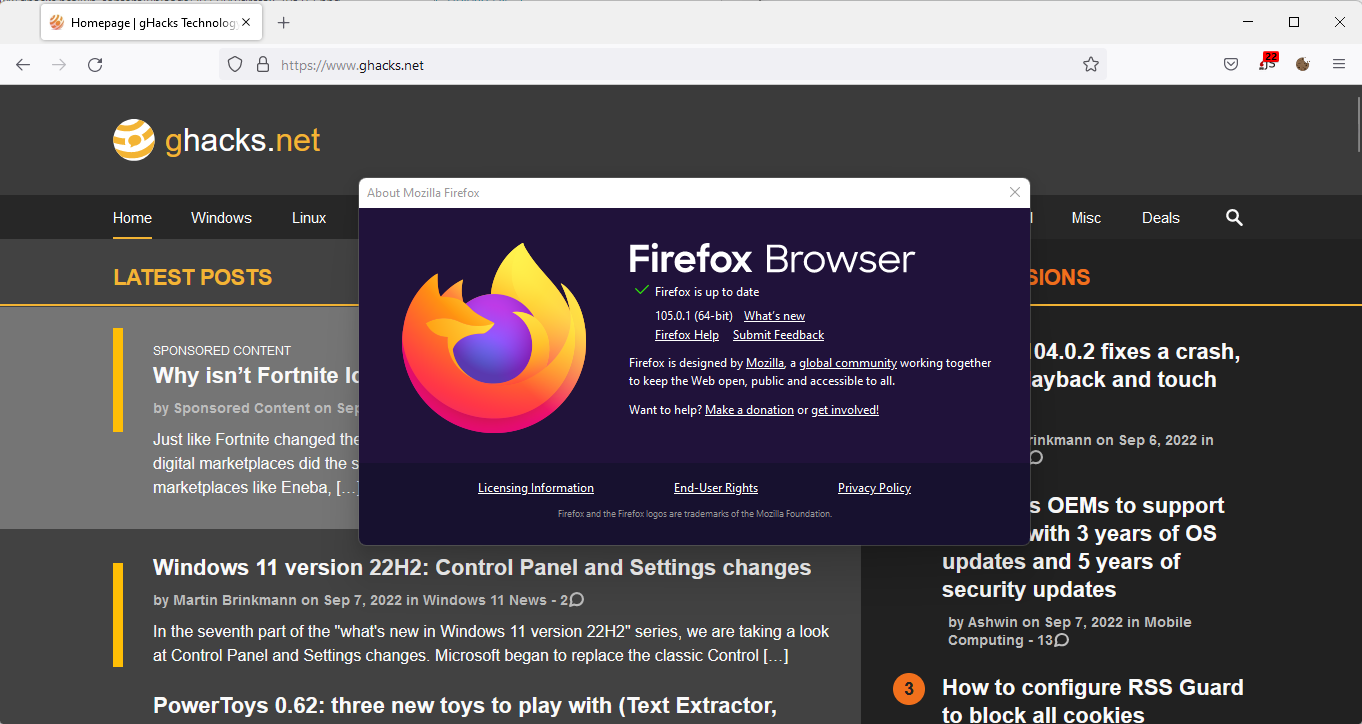Open the What's new link
Image resolution: width=1362 pixels, height=724 pixels.
[774, 316]
